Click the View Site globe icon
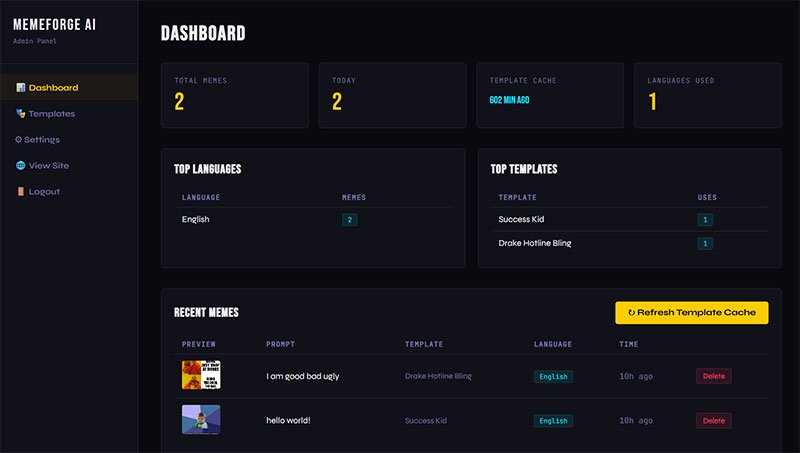The image size is (800, 453). (x=20, y=165)
